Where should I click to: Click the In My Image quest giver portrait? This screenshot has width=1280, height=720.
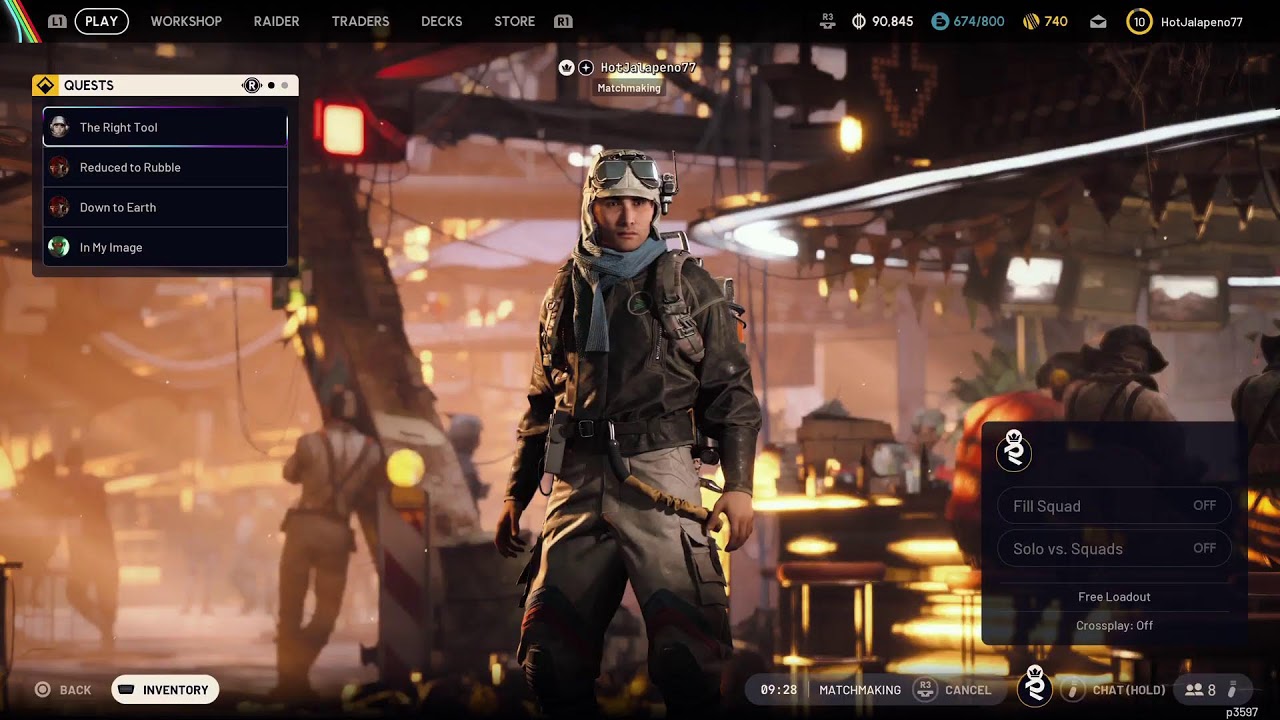pyautogui.click(x=59, y=247)
